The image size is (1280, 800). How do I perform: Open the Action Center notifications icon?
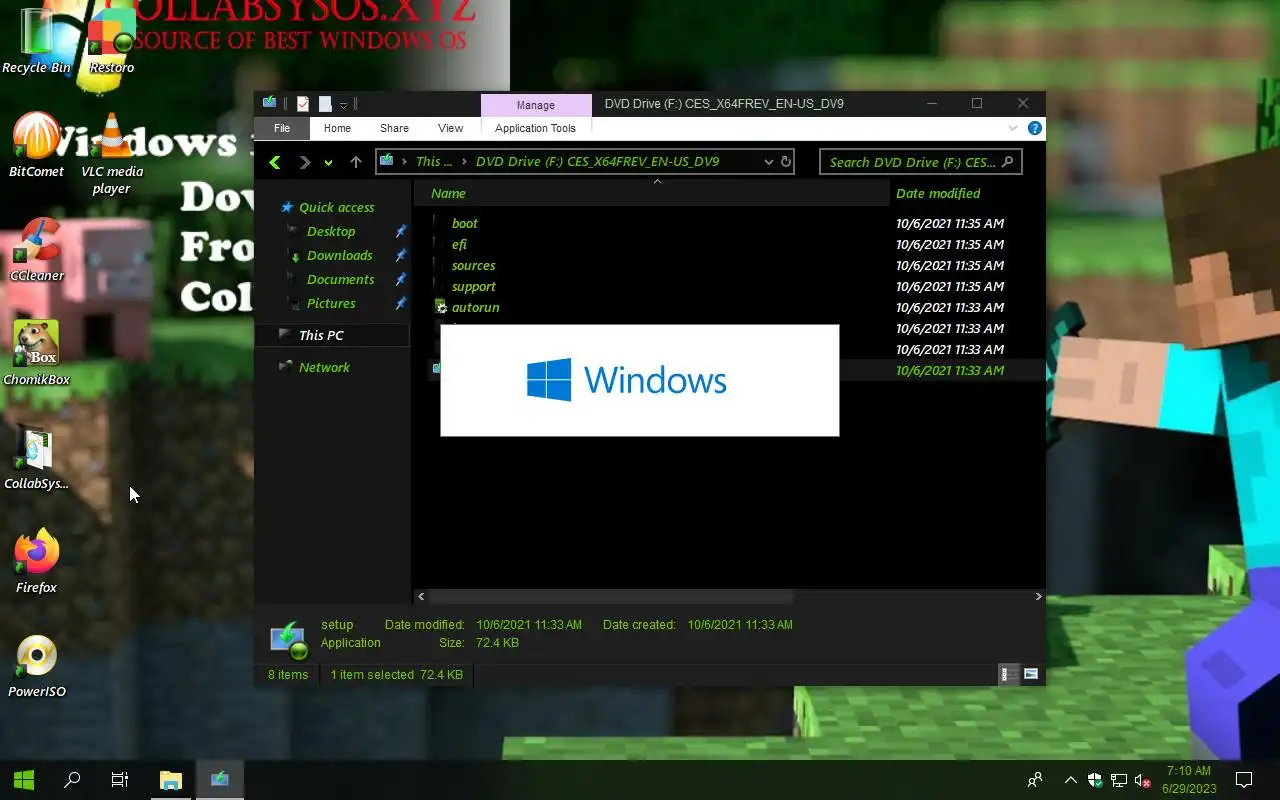coord(1244,780)
